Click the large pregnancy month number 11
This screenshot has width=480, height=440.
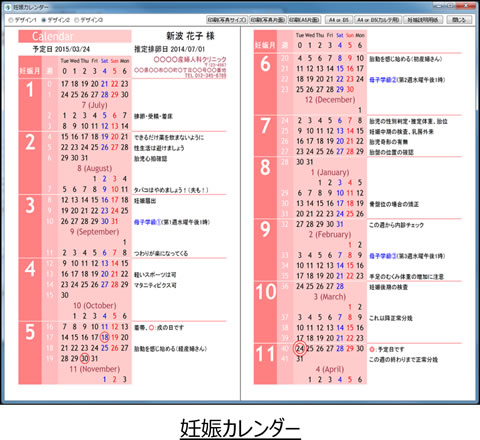(x=266, y=354)
